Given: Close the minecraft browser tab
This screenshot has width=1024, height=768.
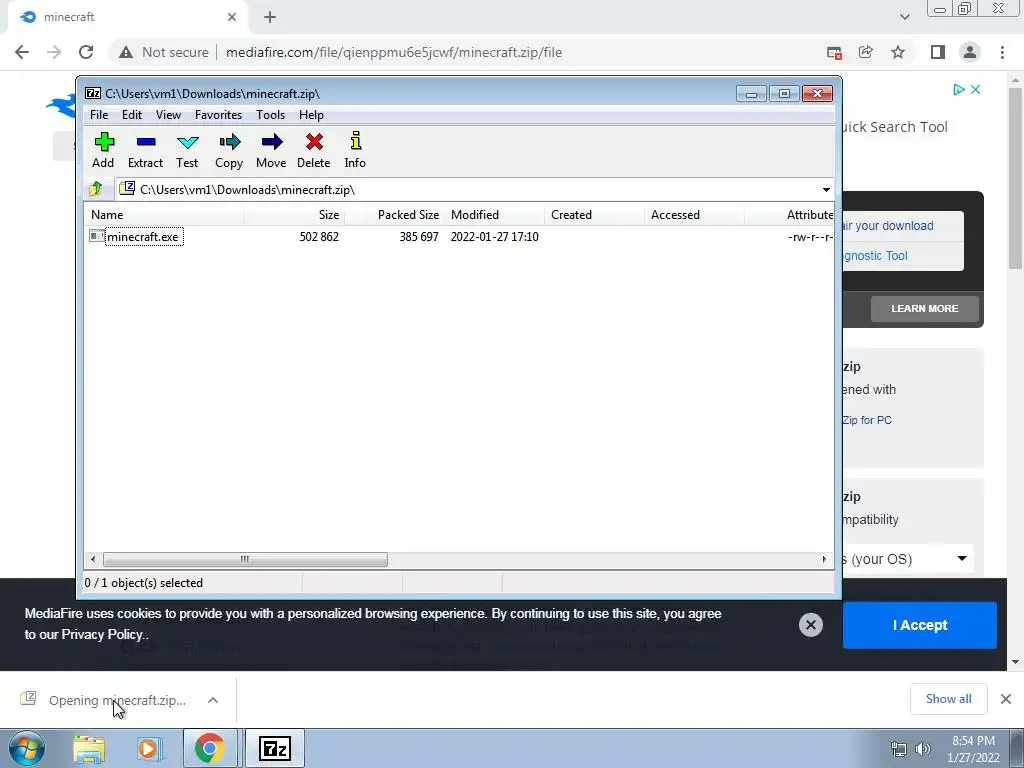Looking at the screenshot, I should 232,18.
